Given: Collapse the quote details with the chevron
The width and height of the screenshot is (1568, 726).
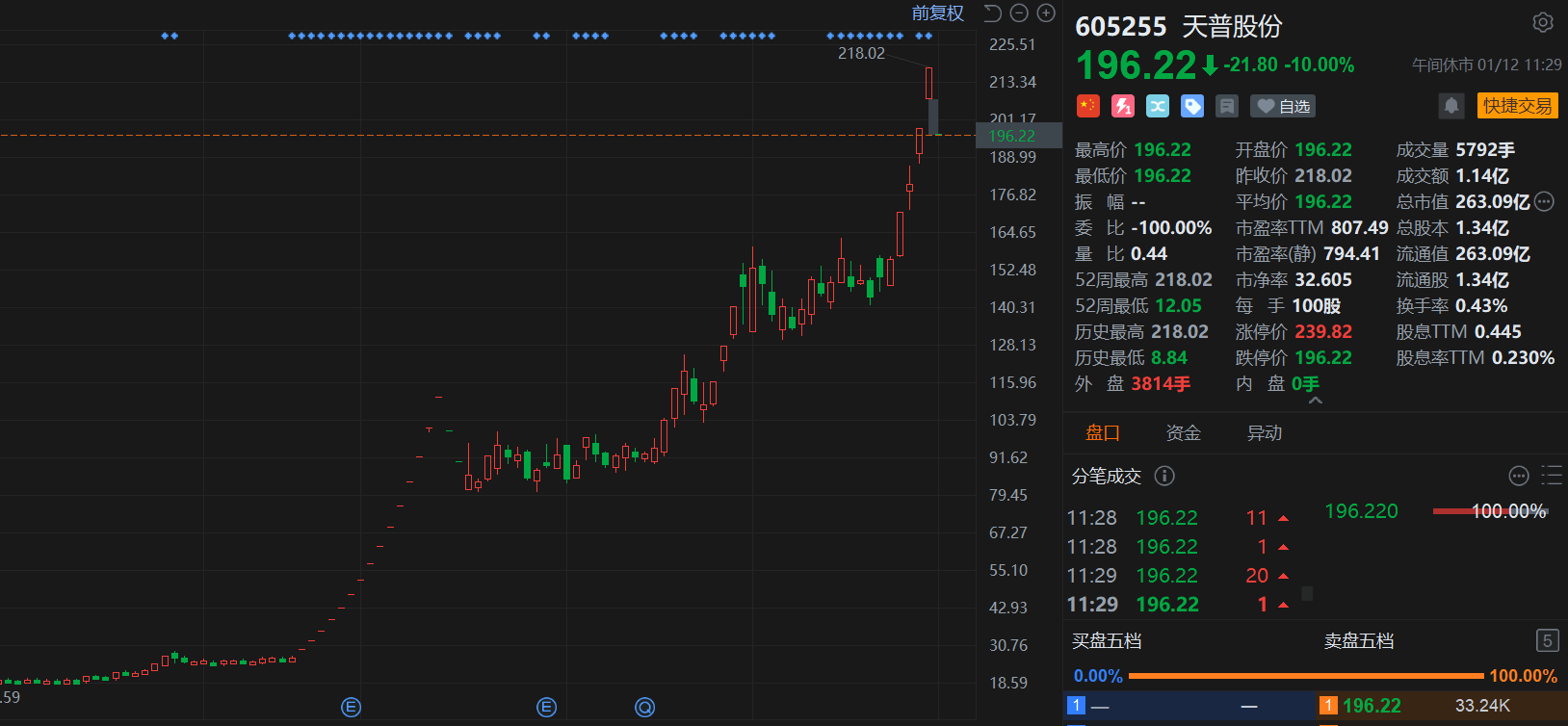Looking at the screenshot, I should [1316, 401].
